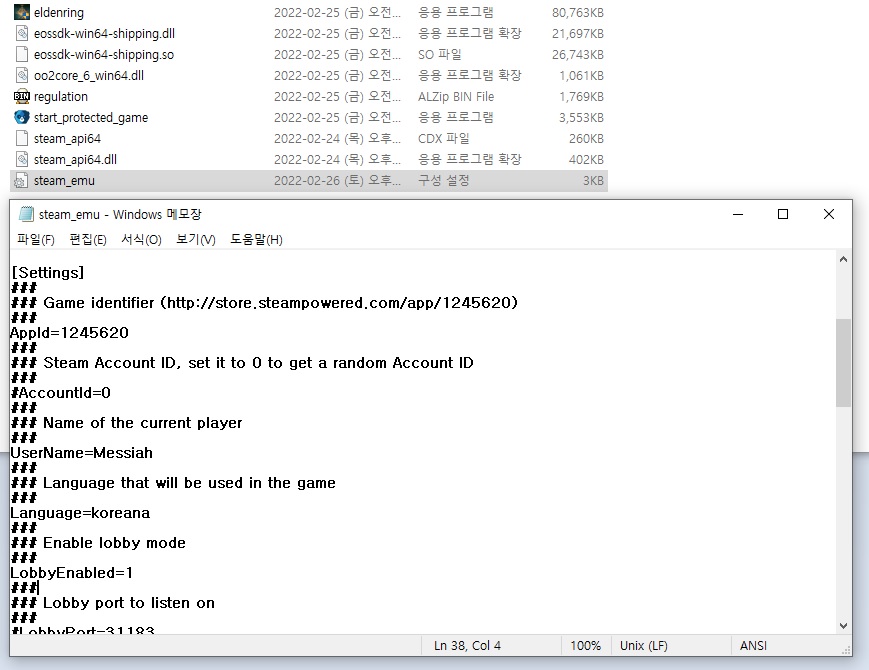This screenshot has height=670, width=869.
Task: Open the 보기(V) menu in Notepad
Action: 196,239
